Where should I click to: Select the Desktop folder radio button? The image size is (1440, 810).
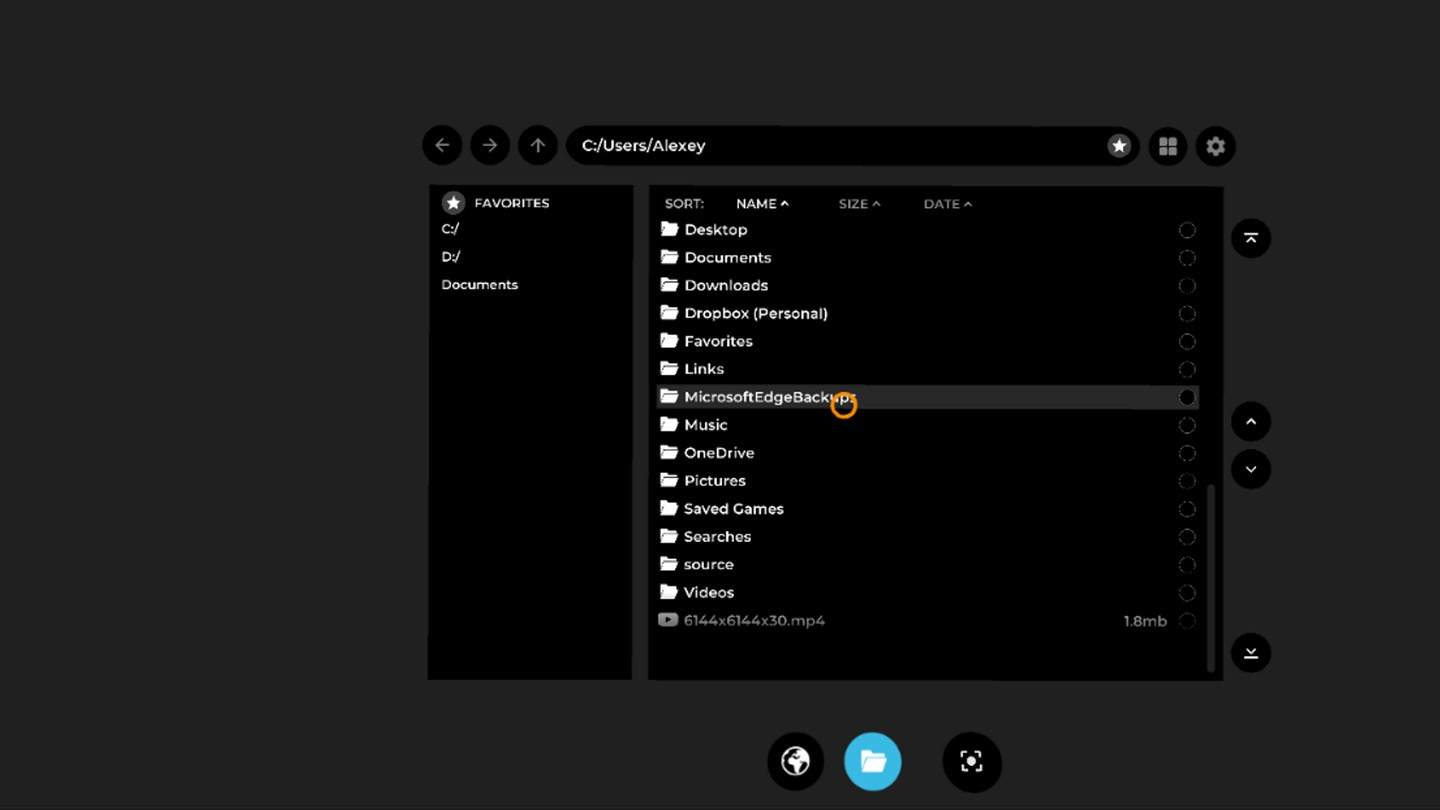1187,230
